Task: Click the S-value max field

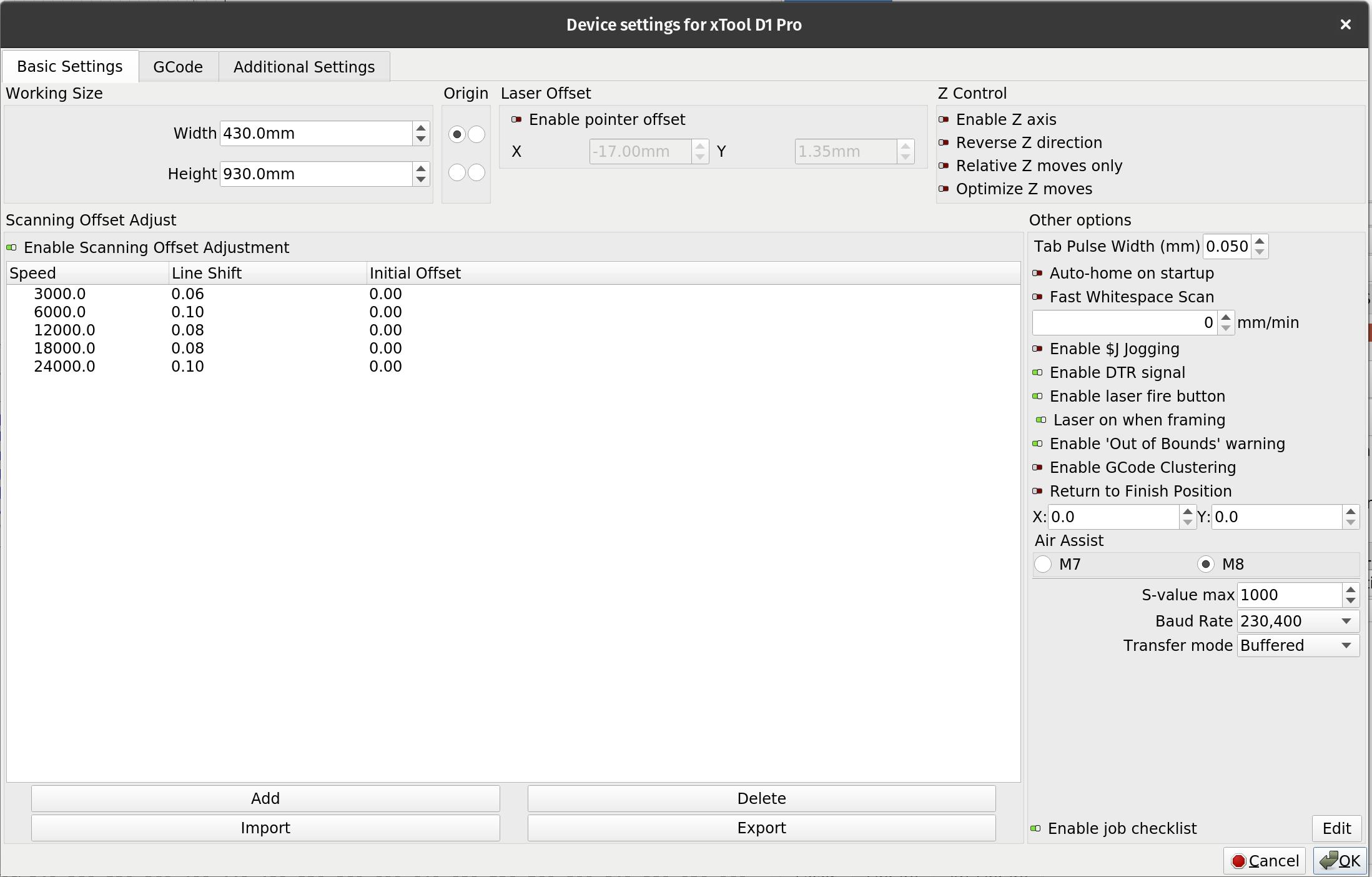Action: pos(1289,595)
